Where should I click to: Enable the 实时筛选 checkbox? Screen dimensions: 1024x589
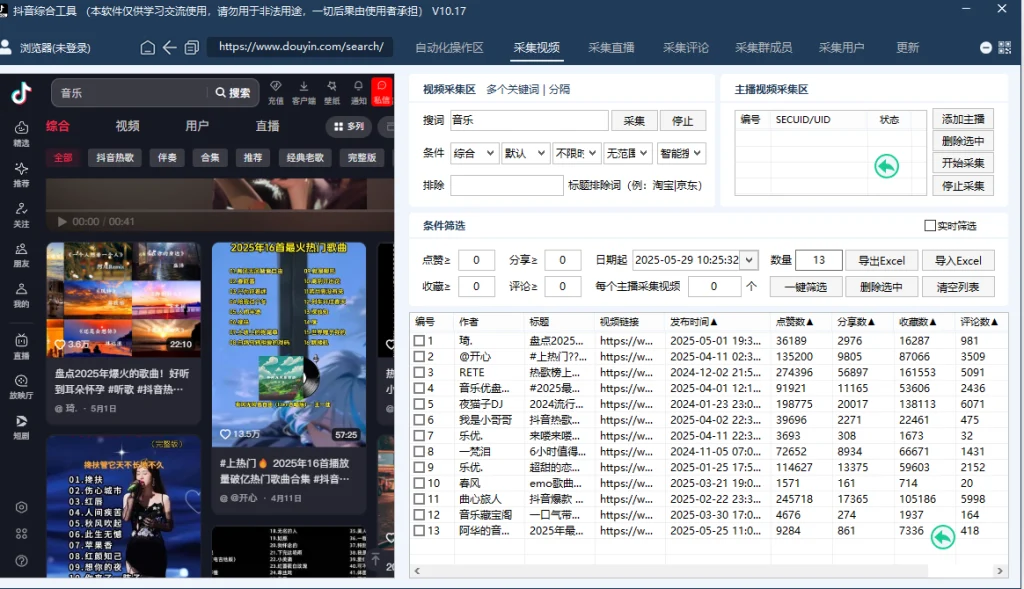pos(930,225)
